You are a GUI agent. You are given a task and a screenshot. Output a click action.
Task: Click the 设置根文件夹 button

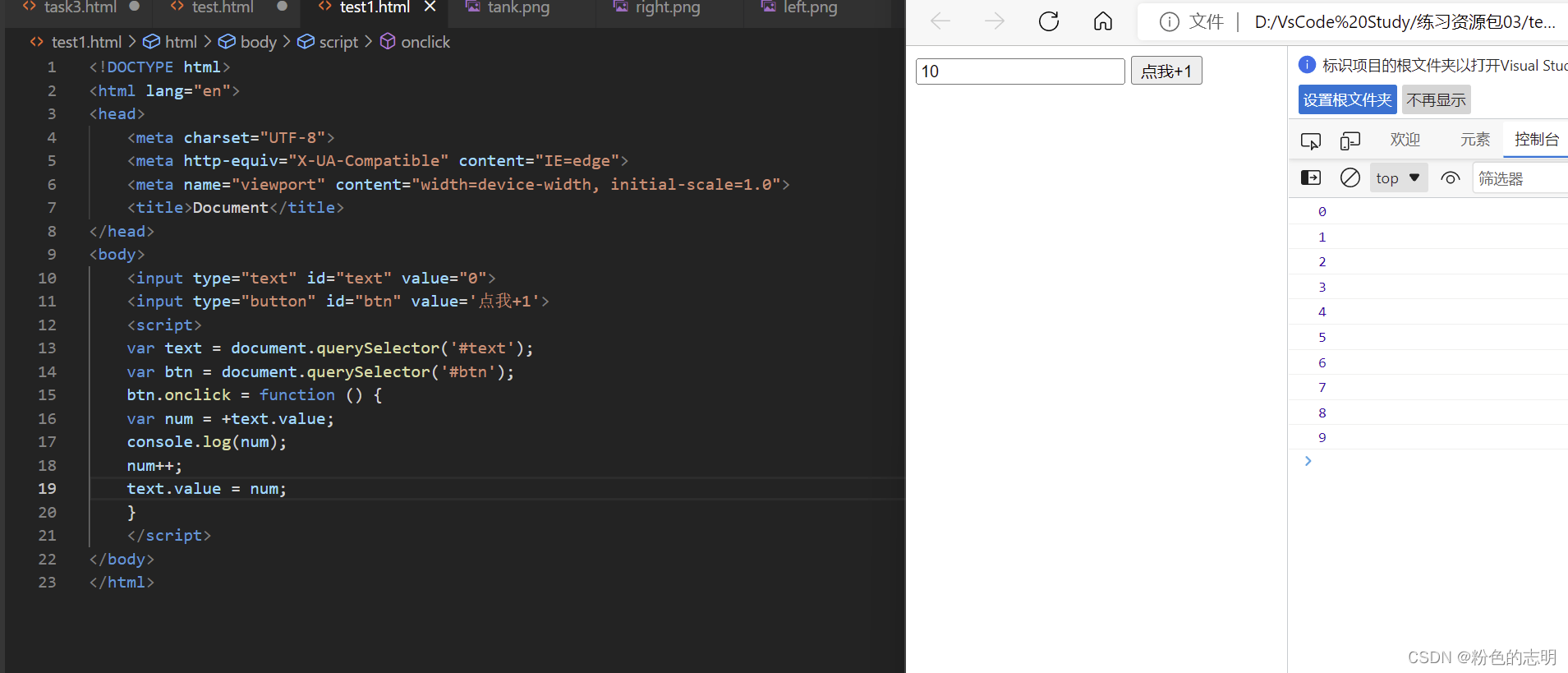coord(1347,99)
